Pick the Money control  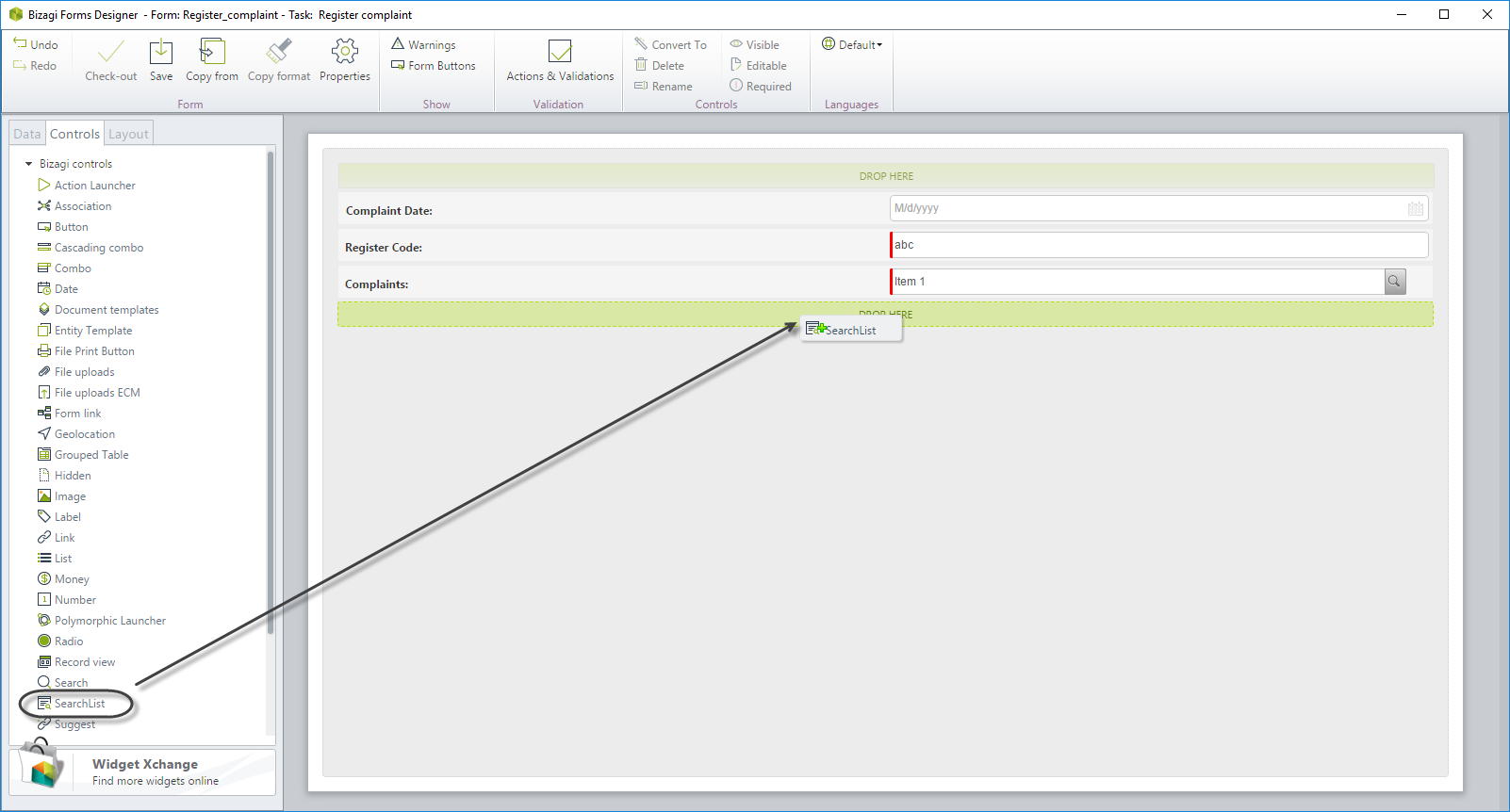click(63, 579)
